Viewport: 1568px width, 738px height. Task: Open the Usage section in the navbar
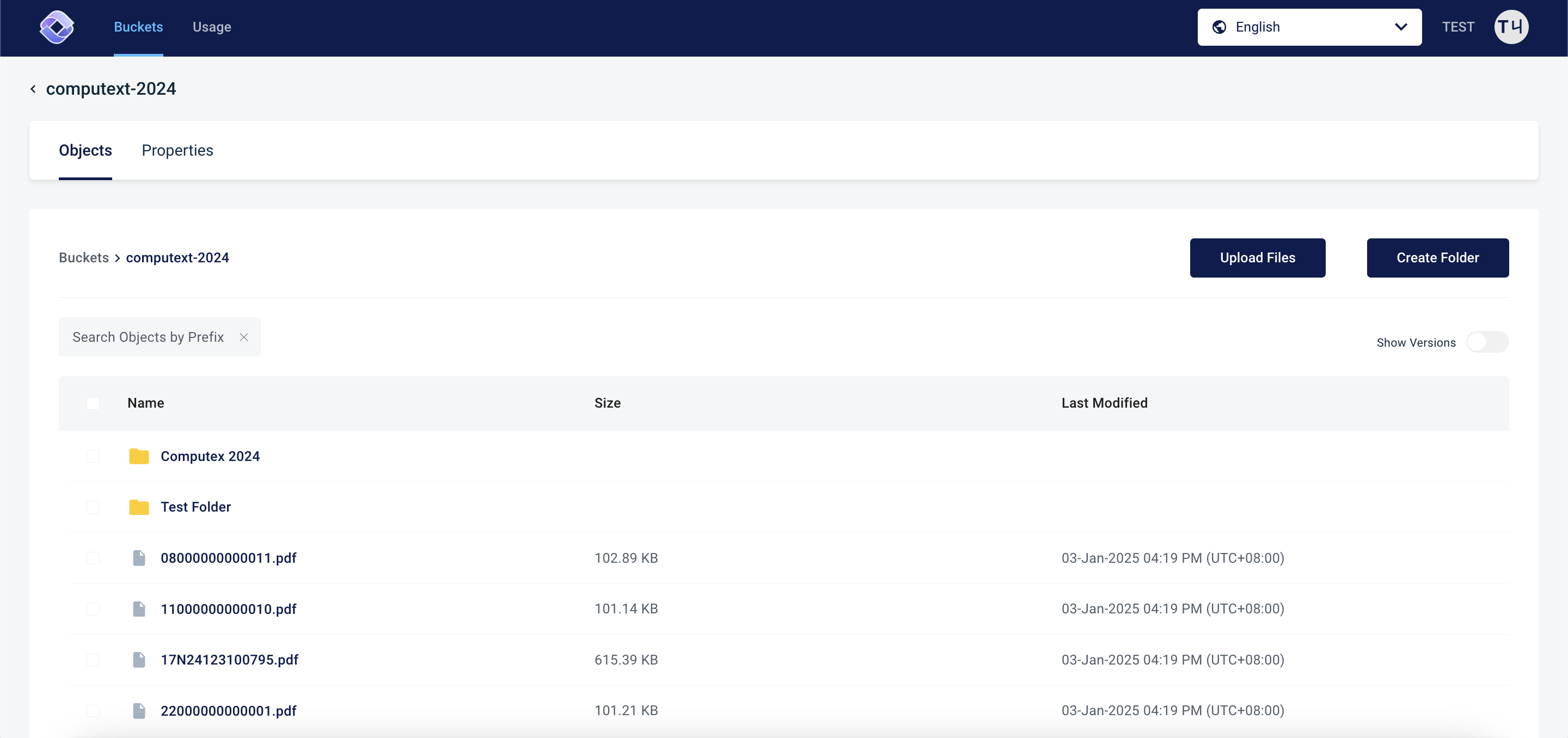tap(212, 27)
